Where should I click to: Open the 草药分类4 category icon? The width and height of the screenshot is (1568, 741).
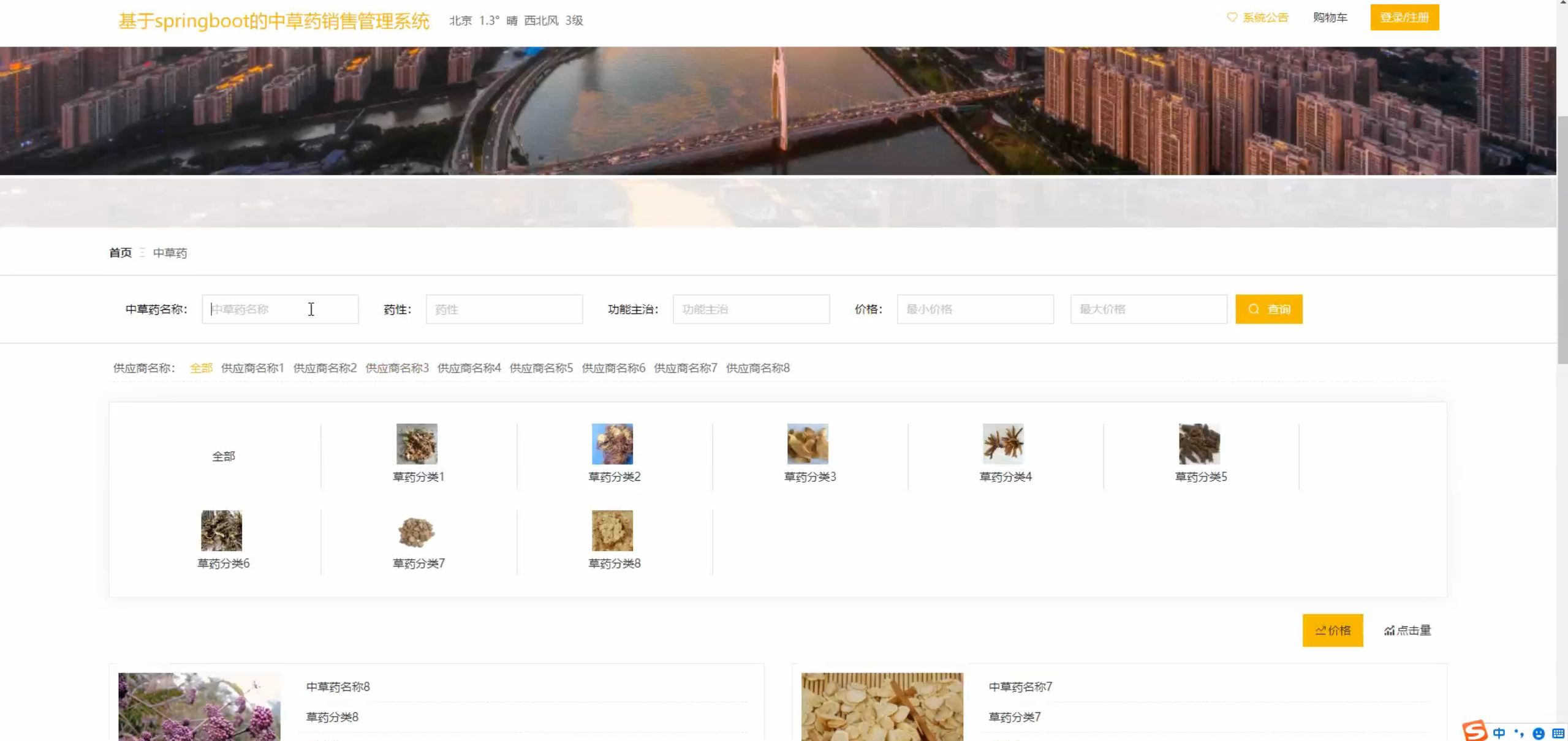pyautogui.click(x=1003, y=443)
